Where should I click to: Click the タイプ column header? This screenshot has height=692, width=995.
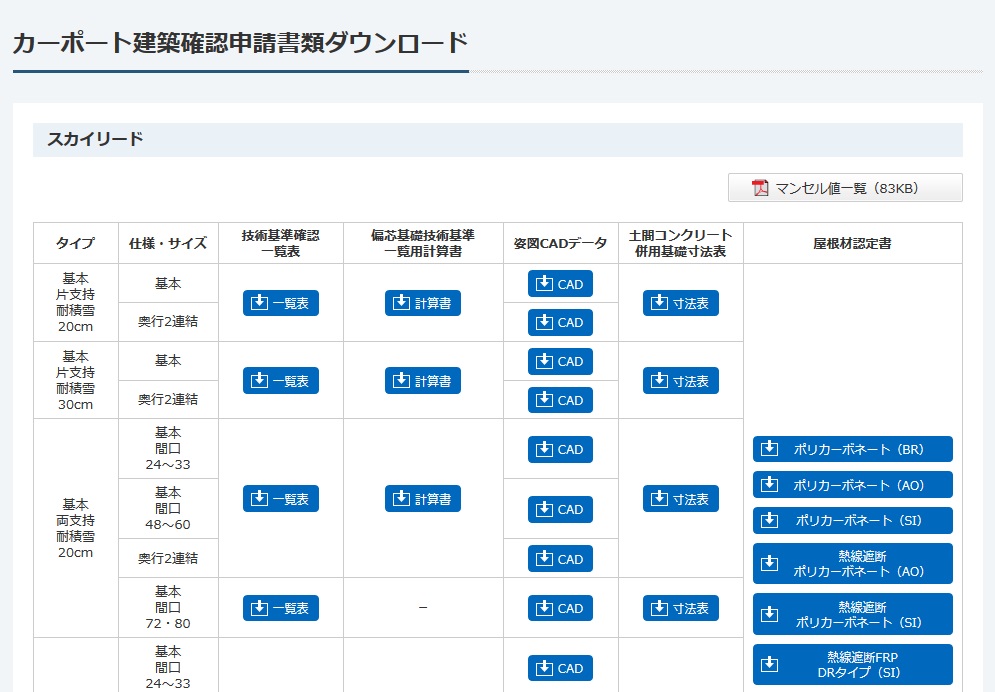tap(76, 243)
